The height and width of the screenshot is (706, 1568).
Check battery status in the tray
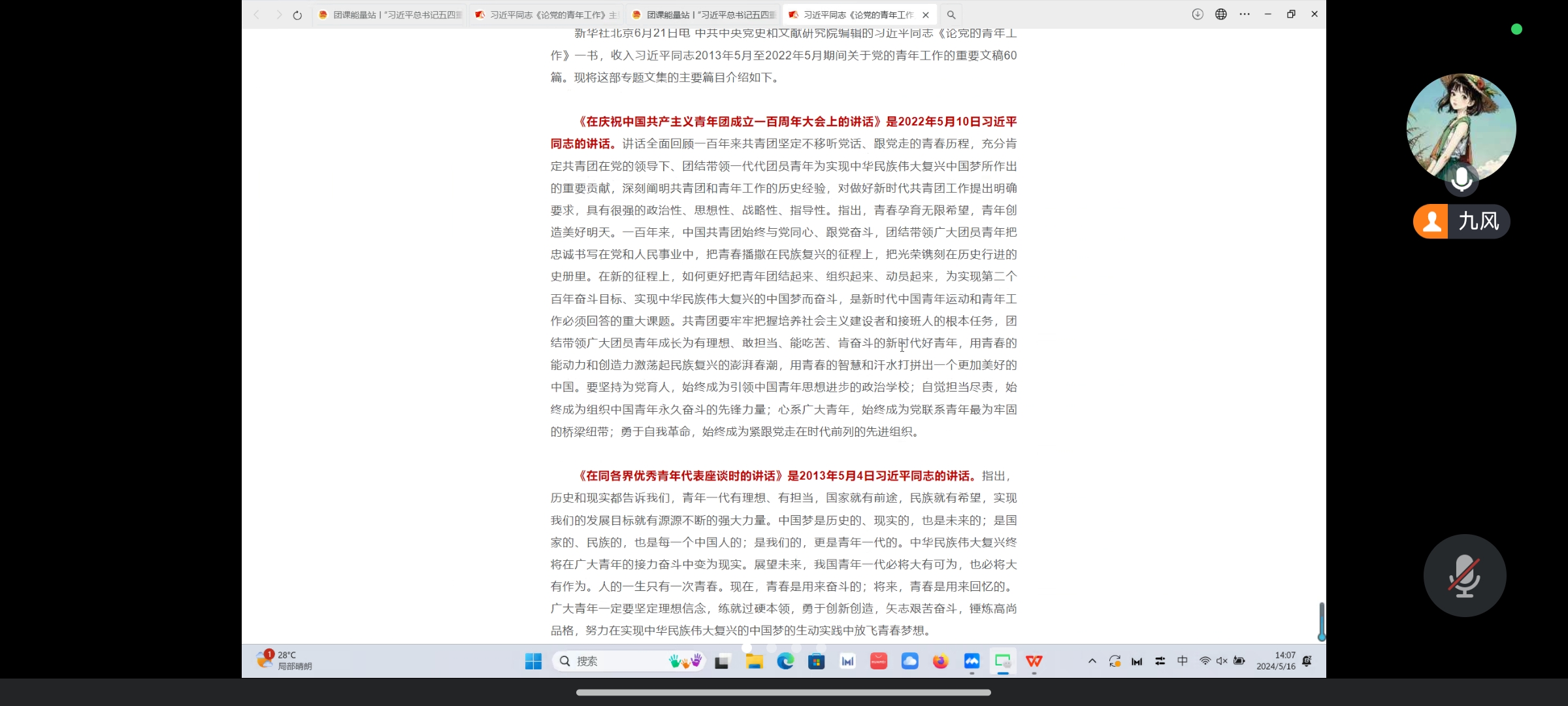tap(1239, 661)
